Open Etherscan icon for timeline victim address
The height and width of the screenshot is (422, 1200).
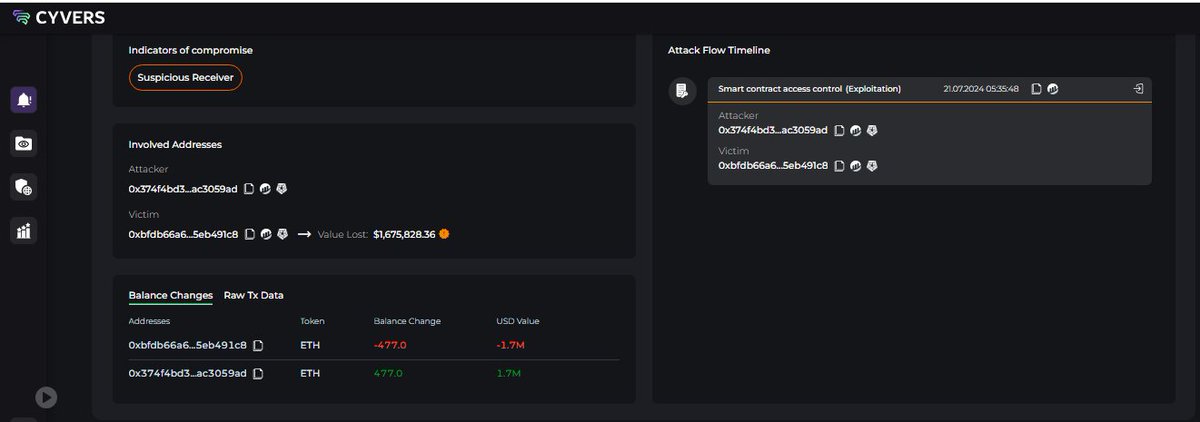coord(856,165)
